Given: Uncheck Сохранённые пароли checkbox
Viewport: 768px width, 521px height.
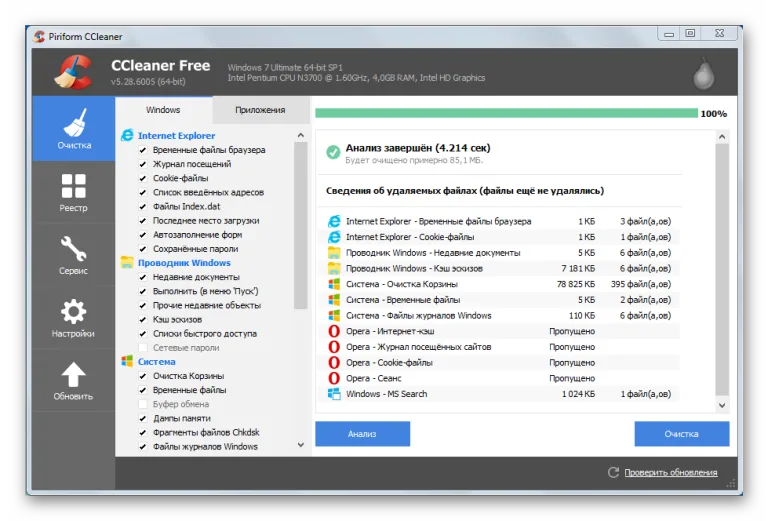Looking at the screenshot, I should [143, 249].
